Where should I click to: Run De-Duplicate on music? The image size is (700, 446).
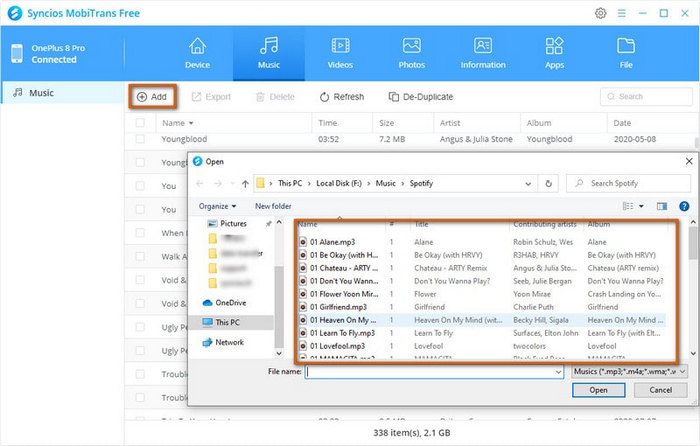click(421, 97)
